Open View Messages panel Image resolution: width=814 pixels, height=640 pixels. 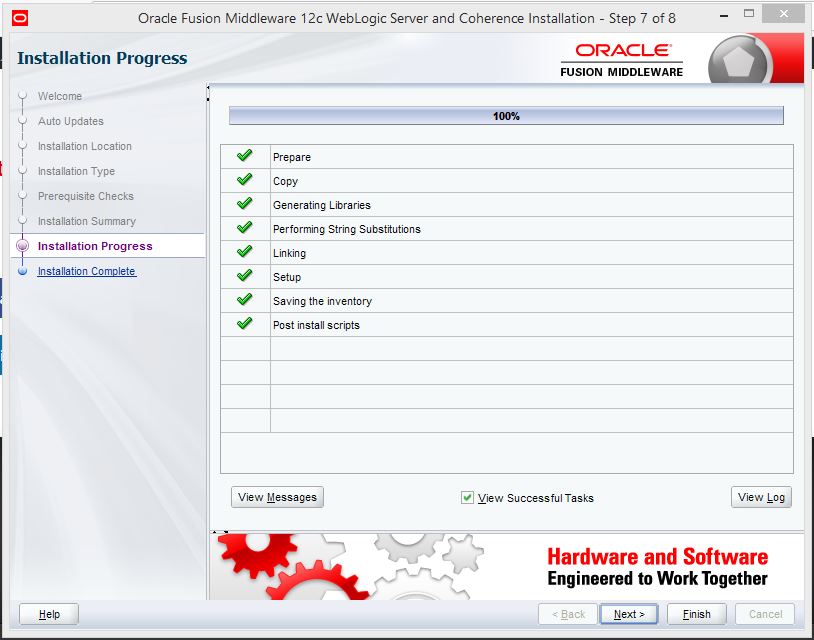click(277, 497)
